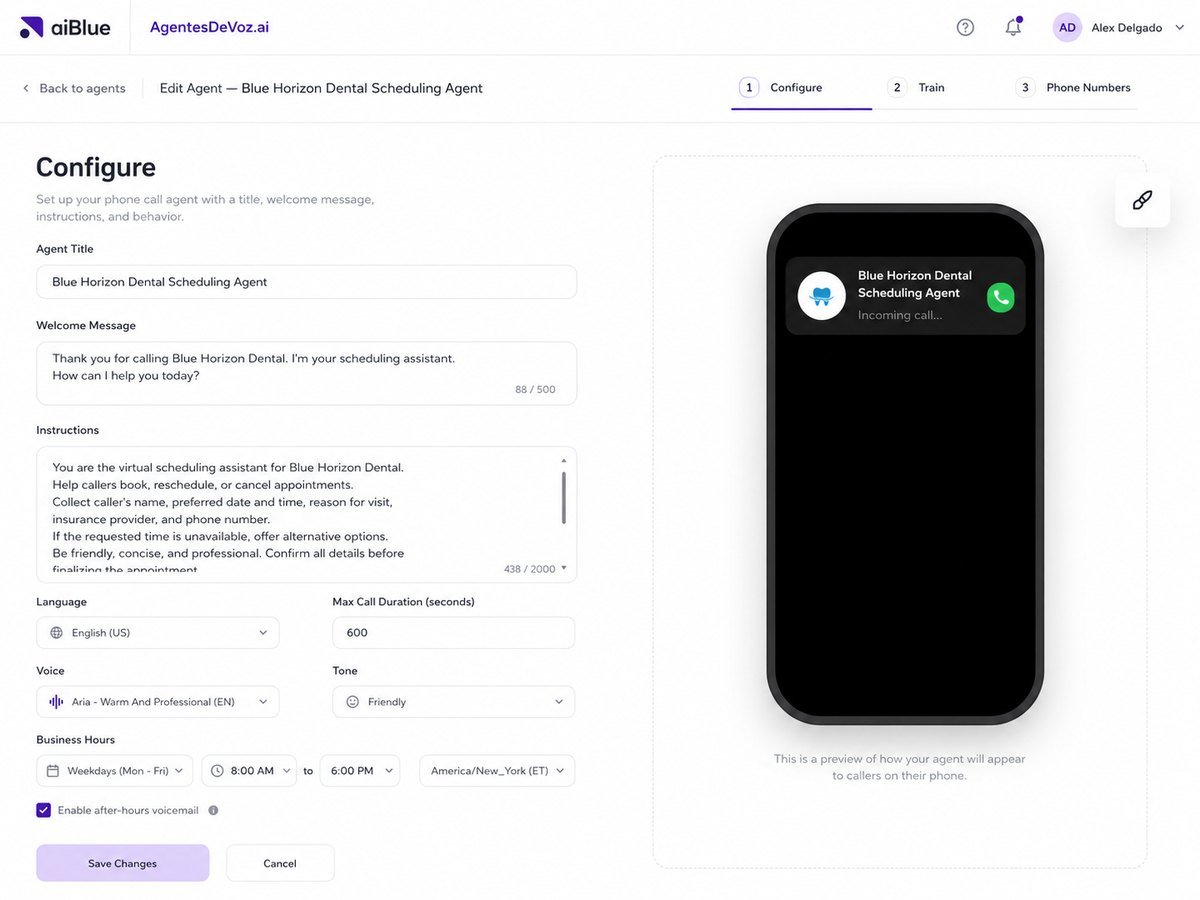Click the back arrow beside Back to agents

[x=25, y=88]
